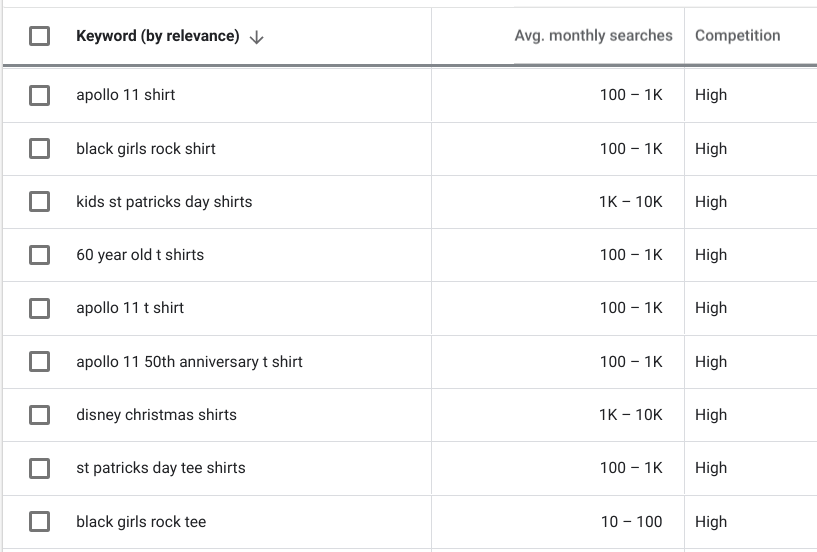This screenshot has height=552, width=817.
Task: Click the 1K – 10K value for disney christmas shirts
Action: point(630,415)
